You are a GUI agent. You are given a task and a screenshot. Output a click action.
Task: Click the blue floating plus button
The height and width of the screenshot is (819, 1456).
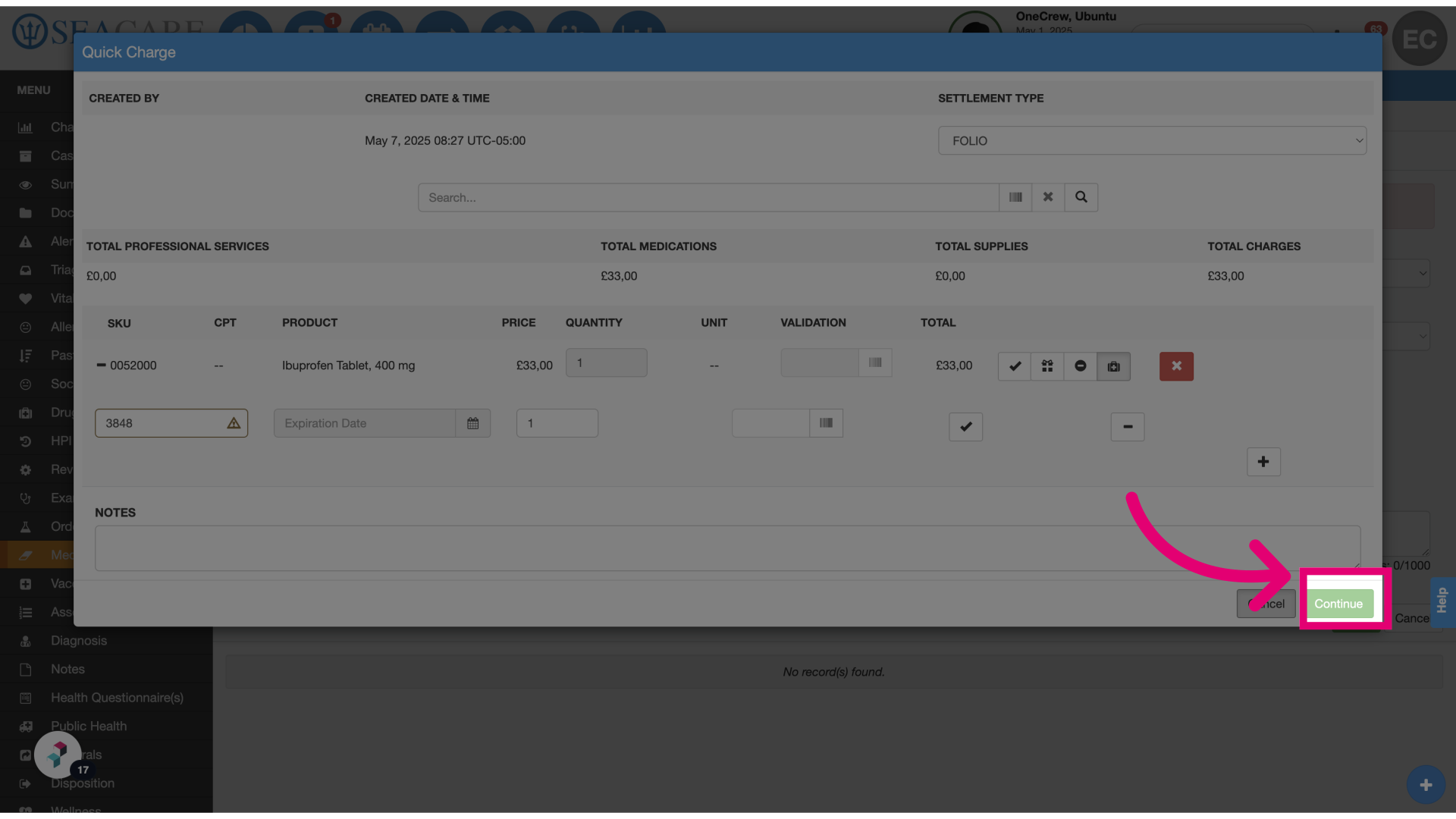(x=1426, y=785)
